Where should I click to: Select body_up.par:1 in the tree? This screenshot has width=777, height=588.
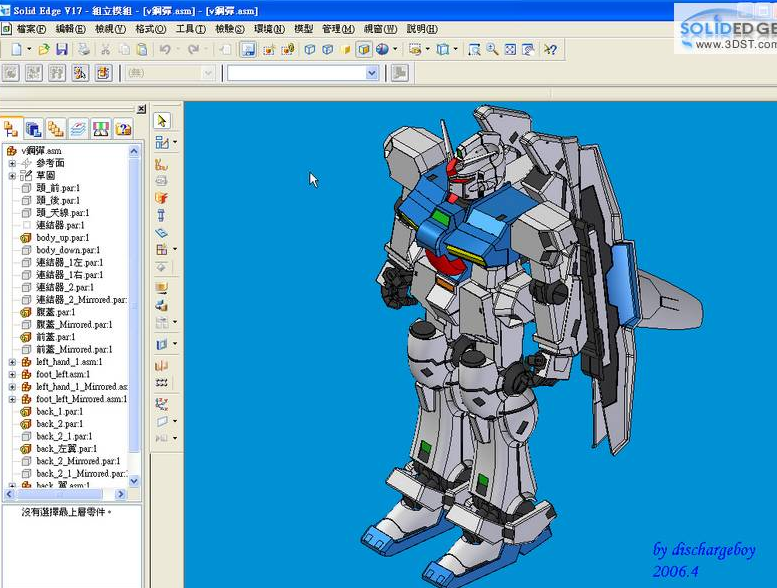[62, 237]
